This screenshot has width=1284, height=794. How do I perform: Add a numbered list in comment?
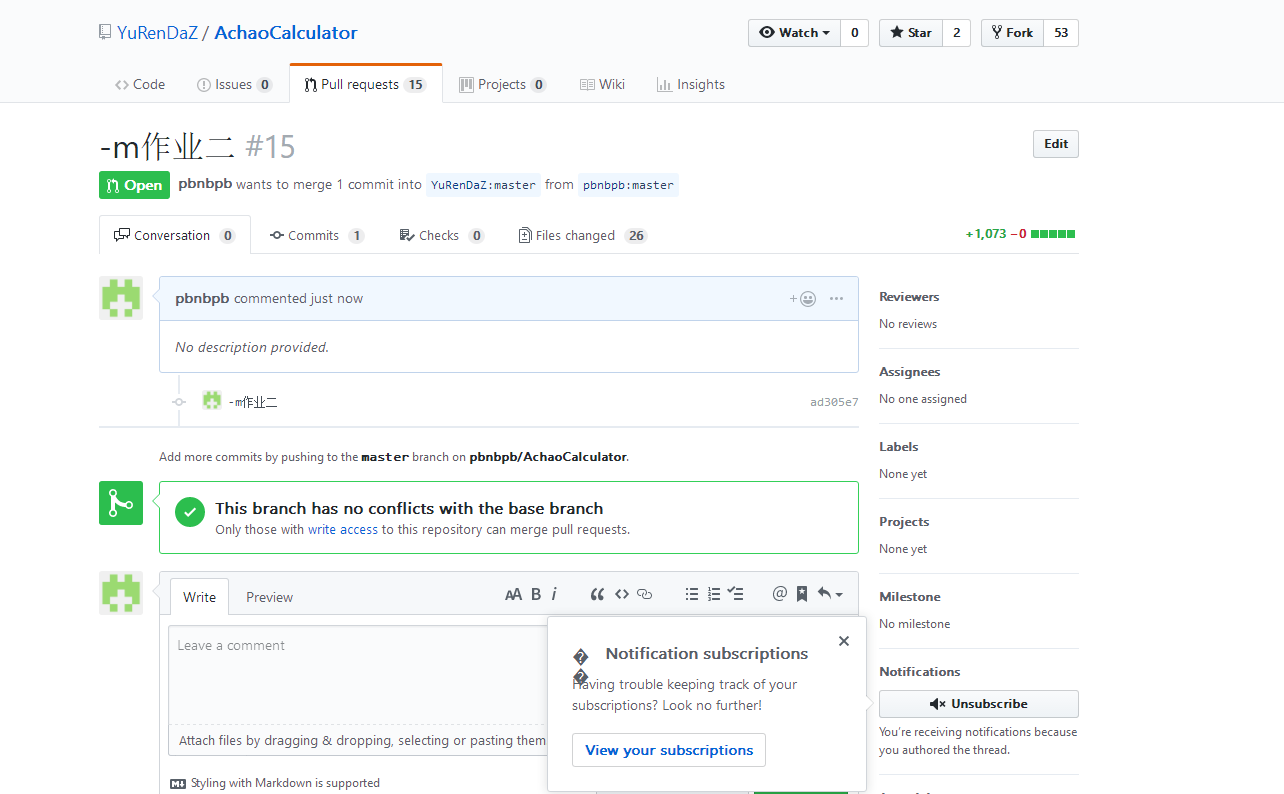pyautogui.click(x=714, y=594)
